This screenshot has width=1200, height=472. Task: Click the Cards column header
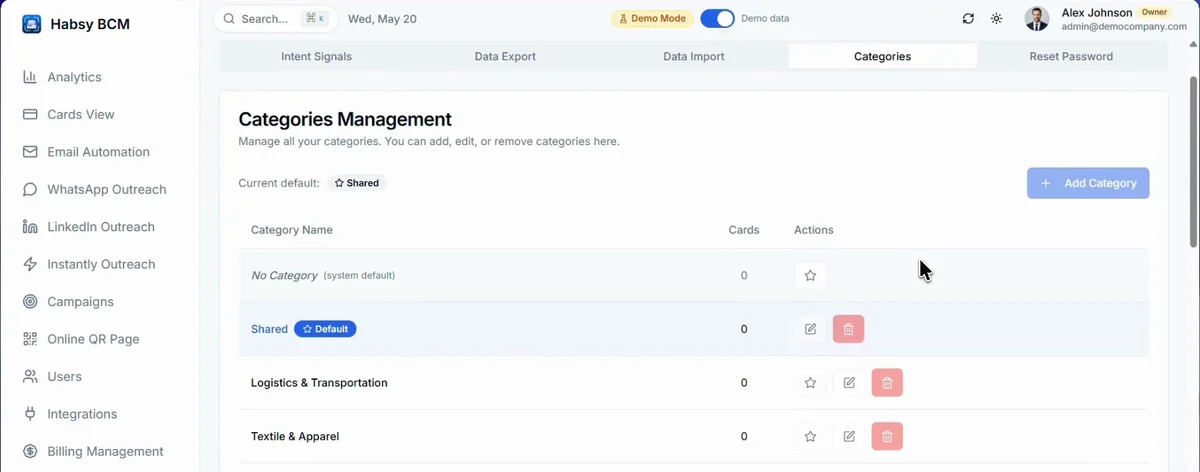click(744, 230)
